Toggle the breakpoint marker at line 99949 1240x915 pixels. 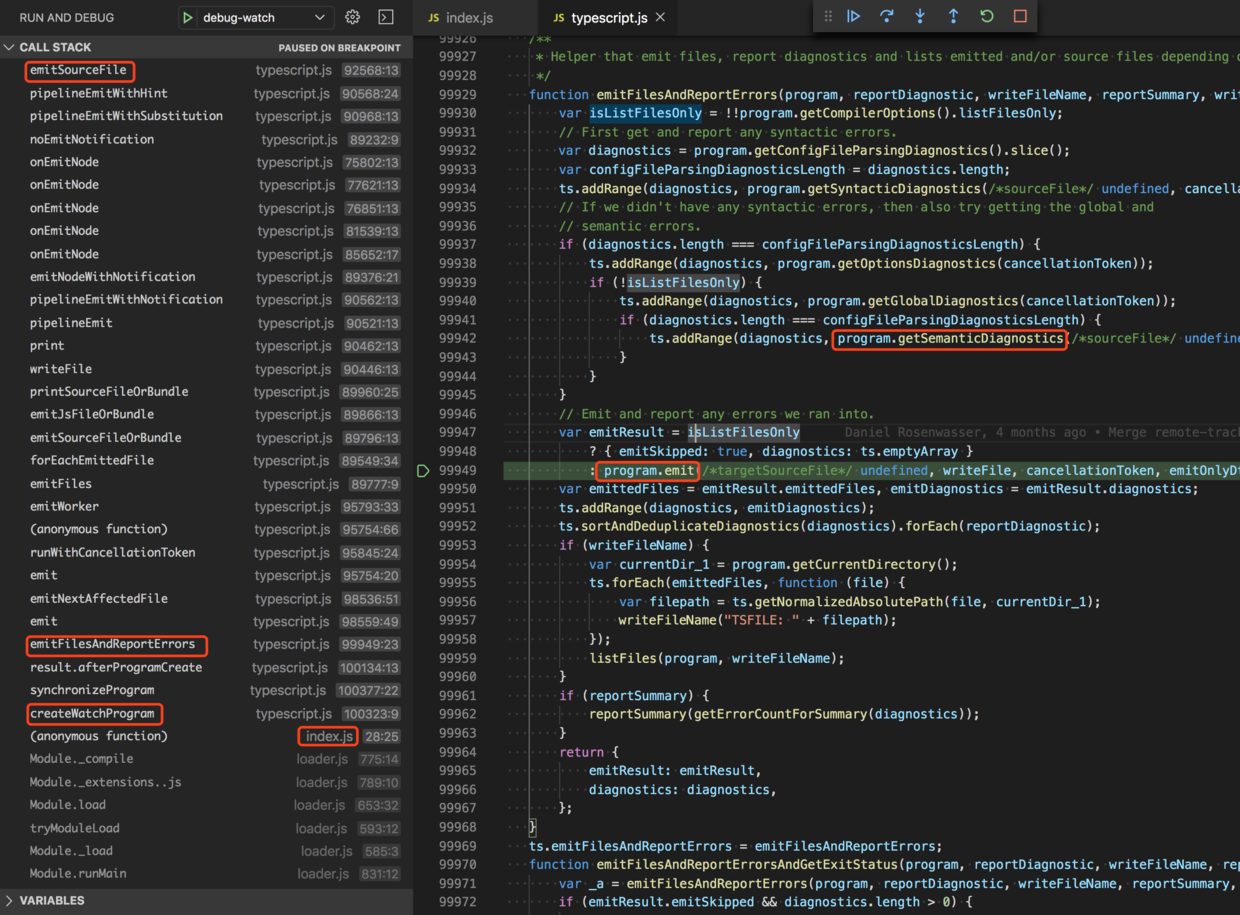(x=424, y=470)
